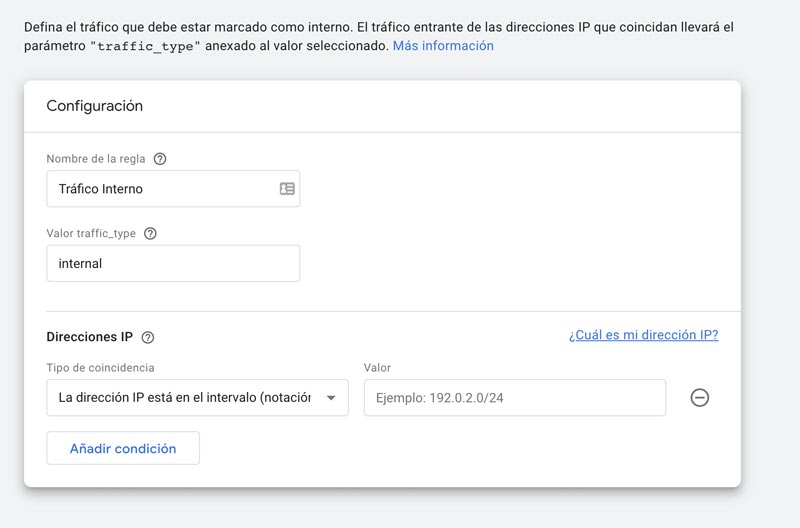This screenshot has width=800, height=528.
Task: Click the Añadir condición button
Action: [x=123, y=448]
